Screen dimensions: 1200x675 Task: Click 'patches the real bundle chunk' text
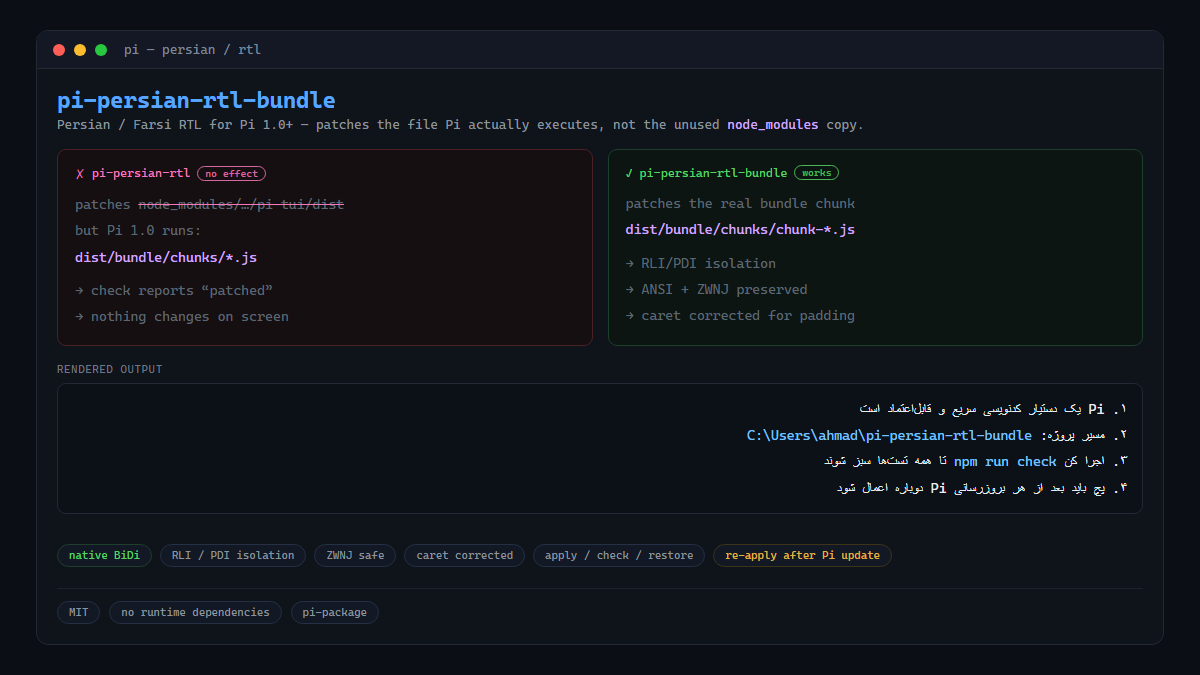pyautogui.click(x=741, y=203)
